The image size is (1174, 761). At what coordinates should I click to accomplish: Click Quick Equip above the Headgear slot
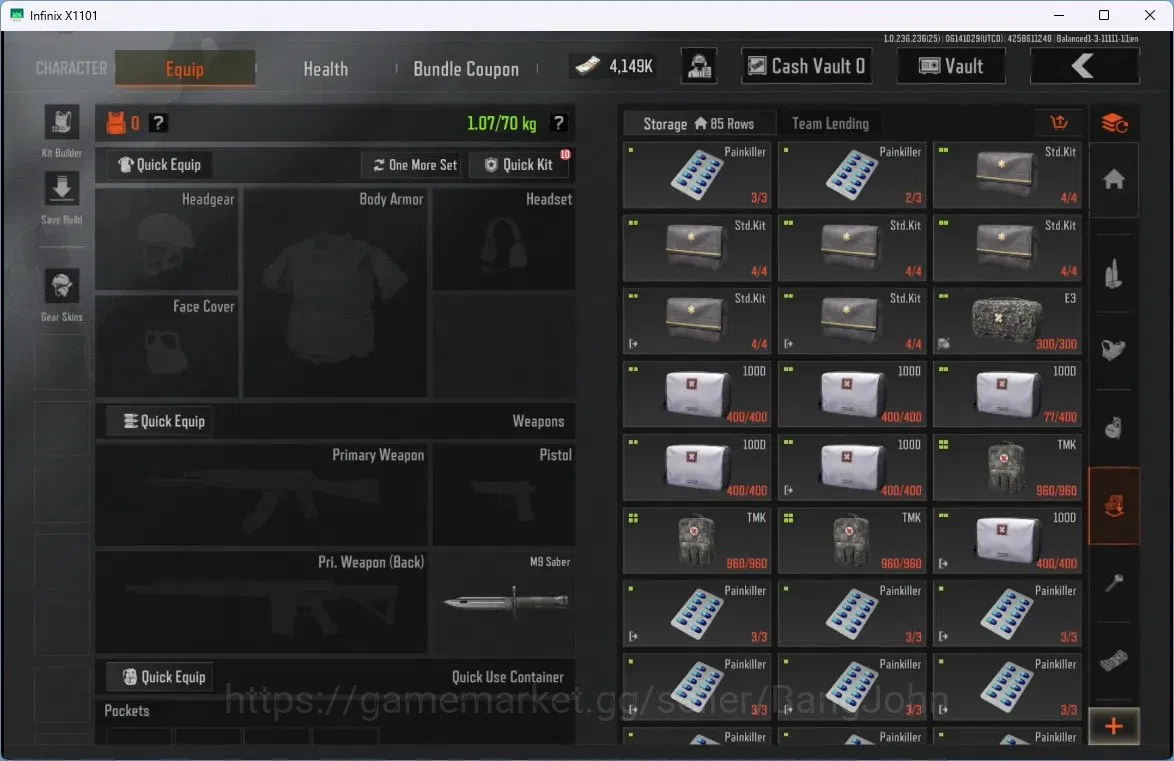(160, 165)
